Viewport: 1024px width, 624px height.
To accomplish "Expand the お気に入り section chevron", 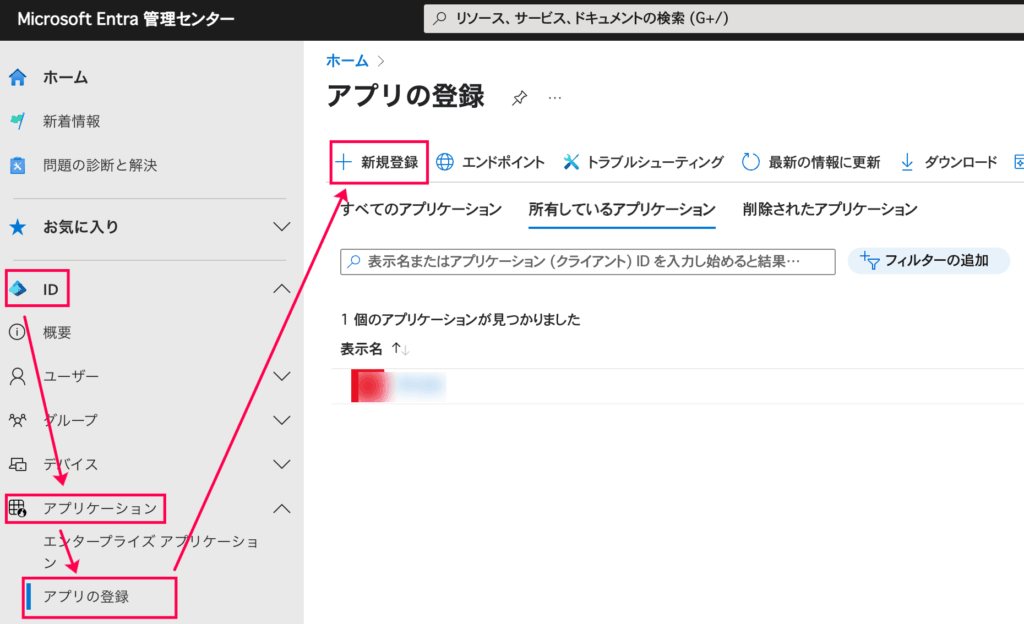I will pos(281,227).
